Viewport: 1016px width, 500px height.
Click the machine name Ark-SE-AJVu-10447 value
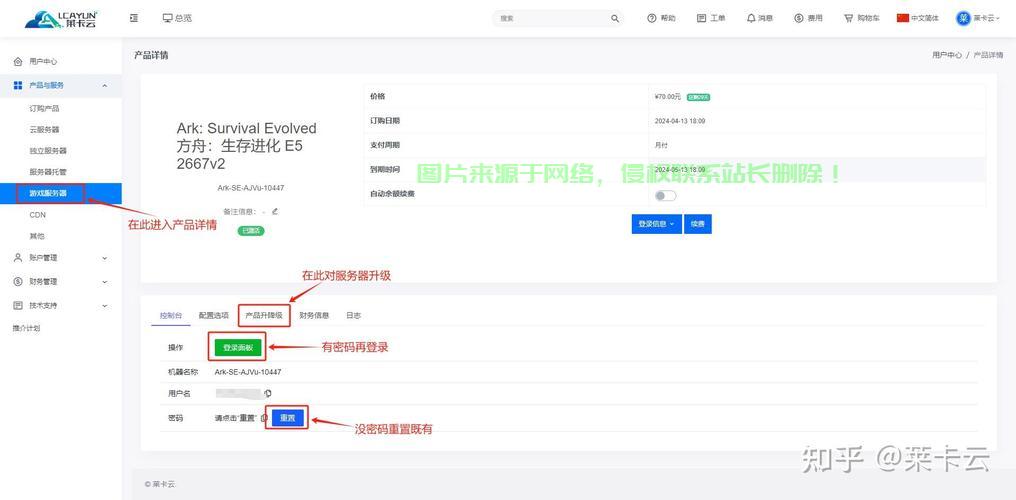point(248,372)
